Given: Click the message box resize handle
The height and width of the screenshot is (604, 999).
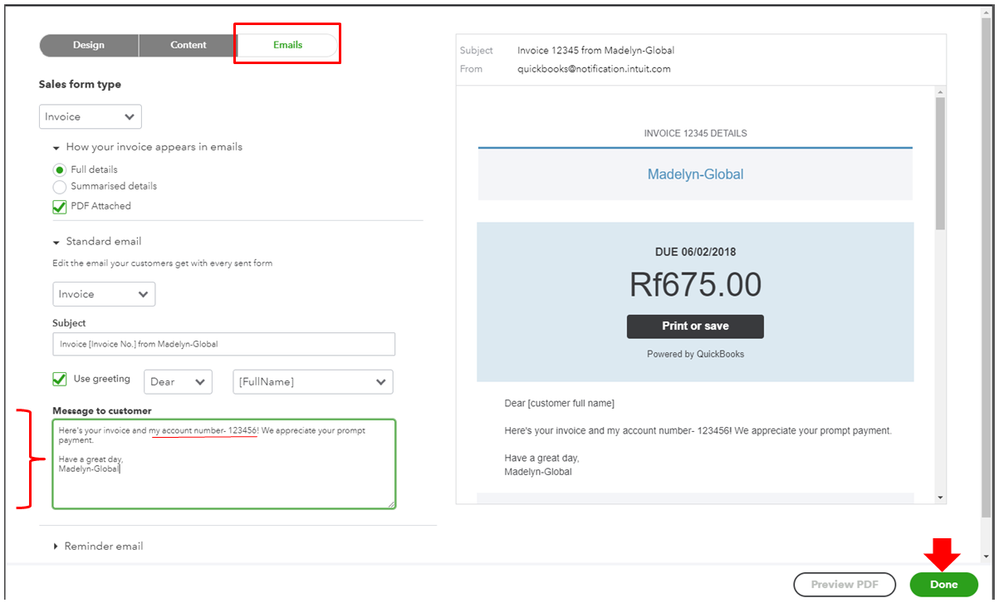Looking at the screenshot, I should 391,504.
